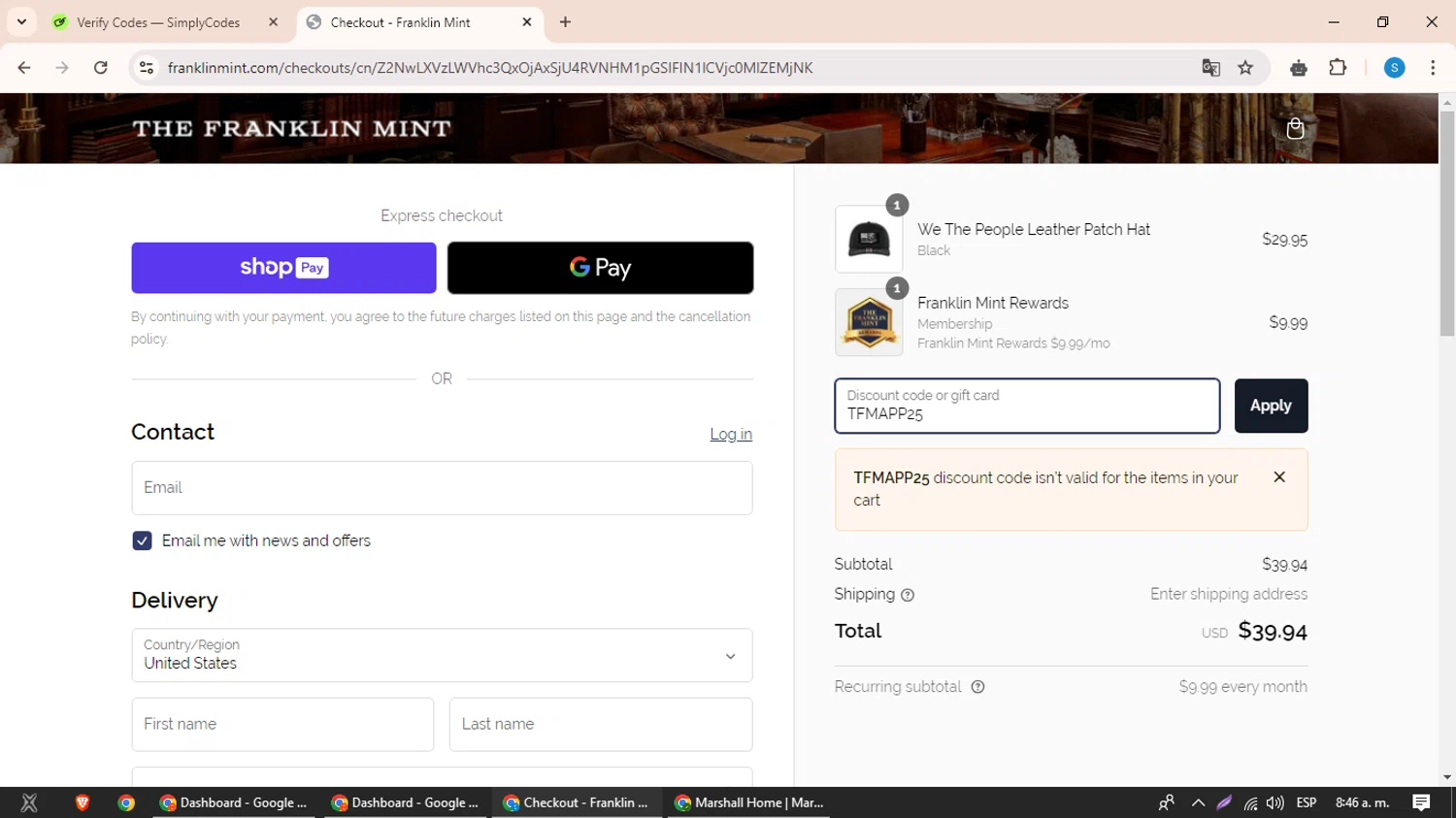Pay with Google Pay button
This screenshot has width=1456, height=818.
(600, 268)
